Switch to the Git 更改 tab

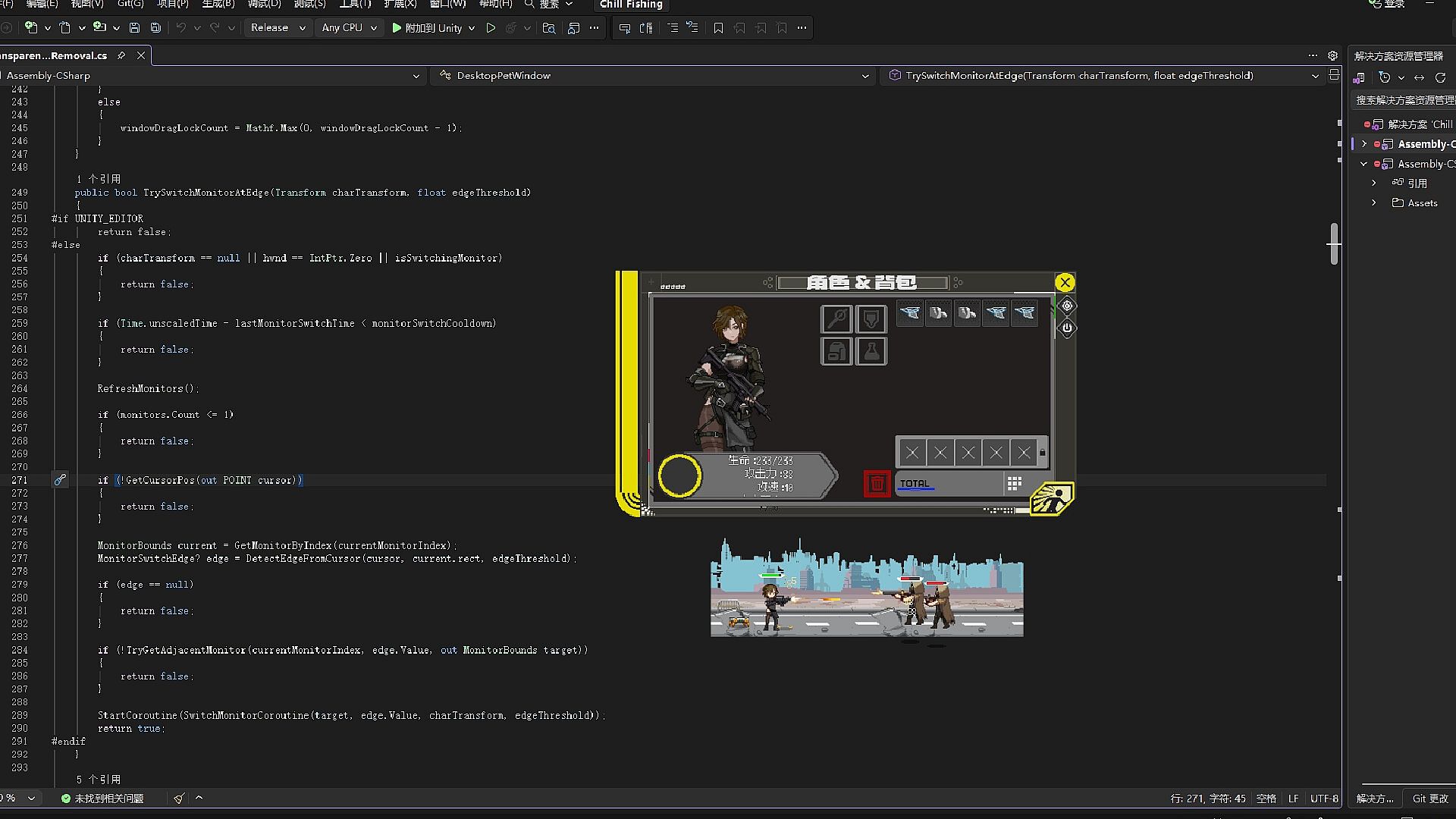1429,798
